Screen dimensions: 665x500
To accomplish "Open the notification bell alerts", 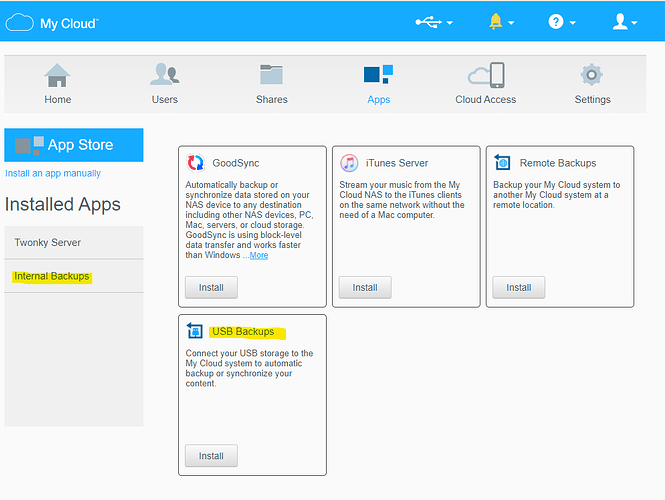I will coord(495,22).
